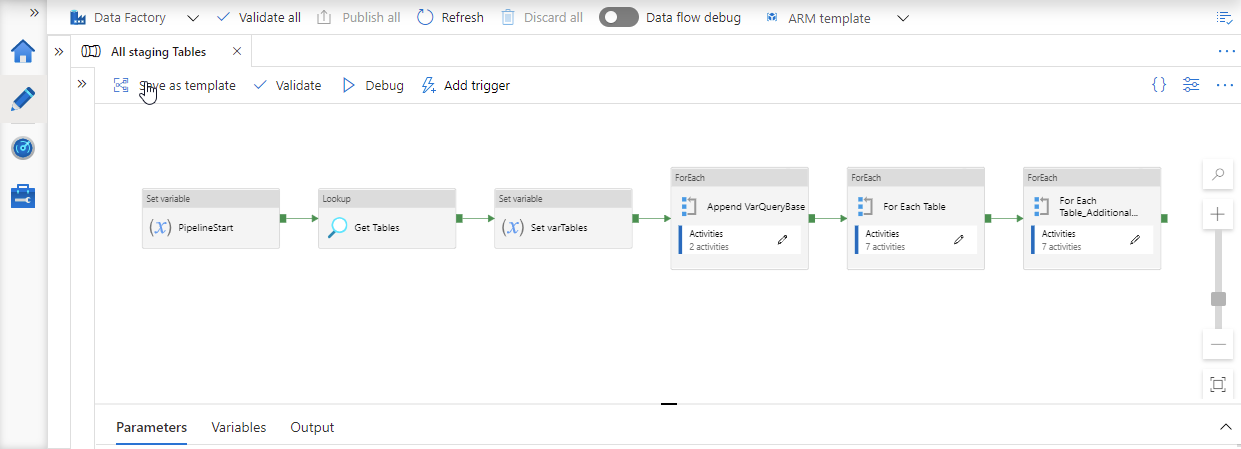Click the canvas search magnifier icon
1241x449 pixels.
click(1218, 175)
